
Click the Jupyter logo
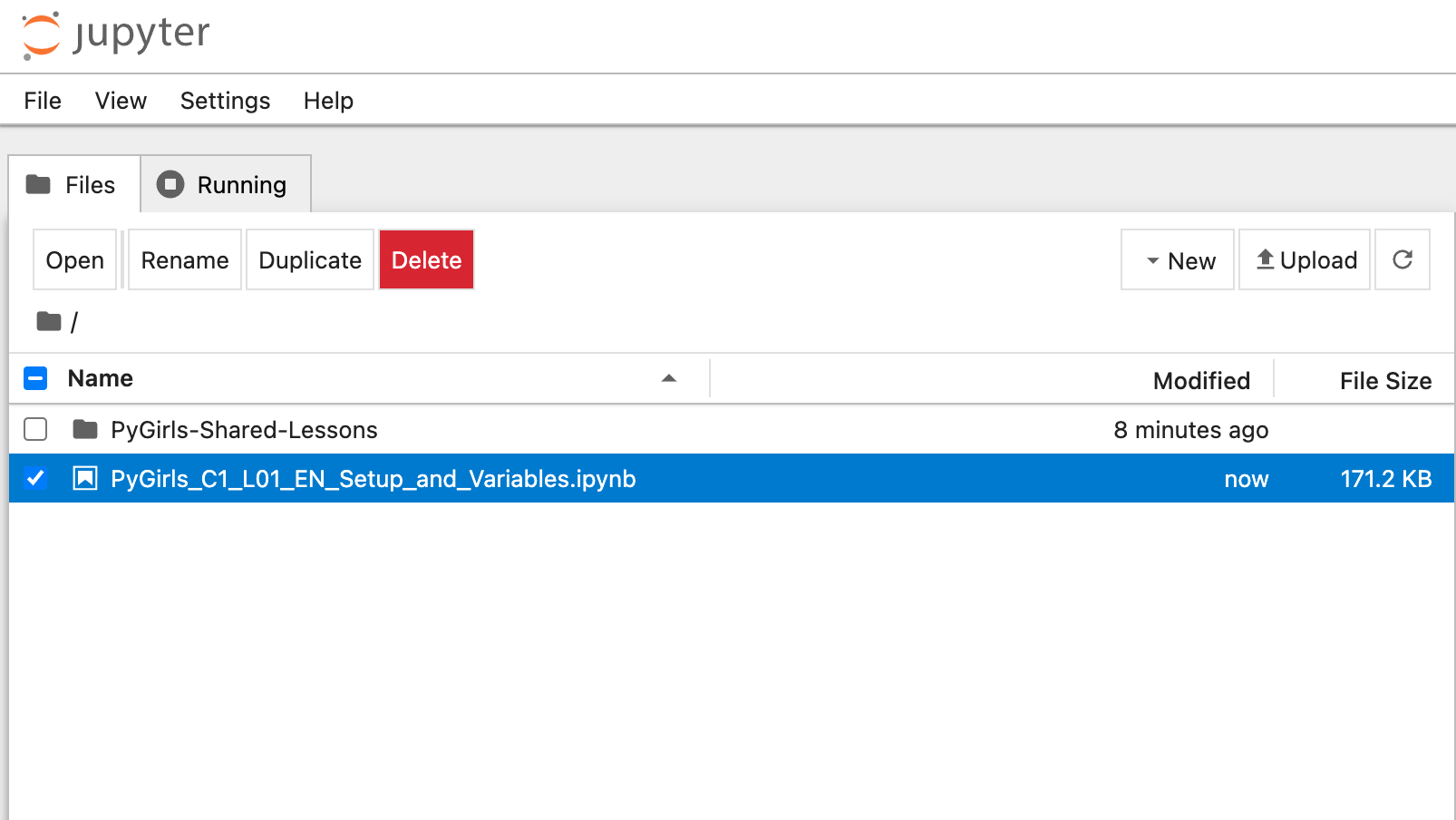click(x=115, y=35)
